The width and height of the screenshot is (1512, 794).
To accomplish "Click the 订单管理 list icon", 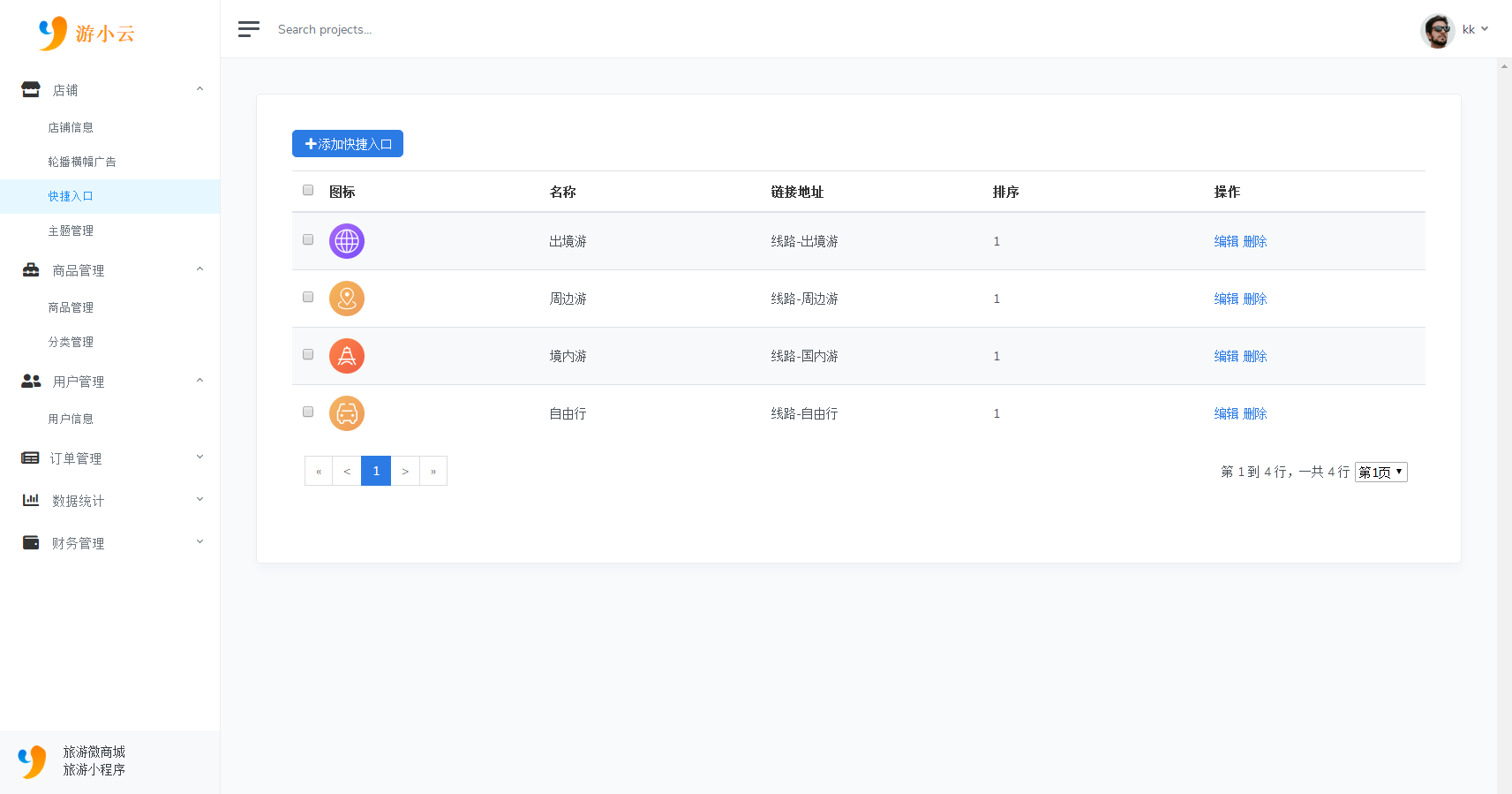I will click(30, 457).
